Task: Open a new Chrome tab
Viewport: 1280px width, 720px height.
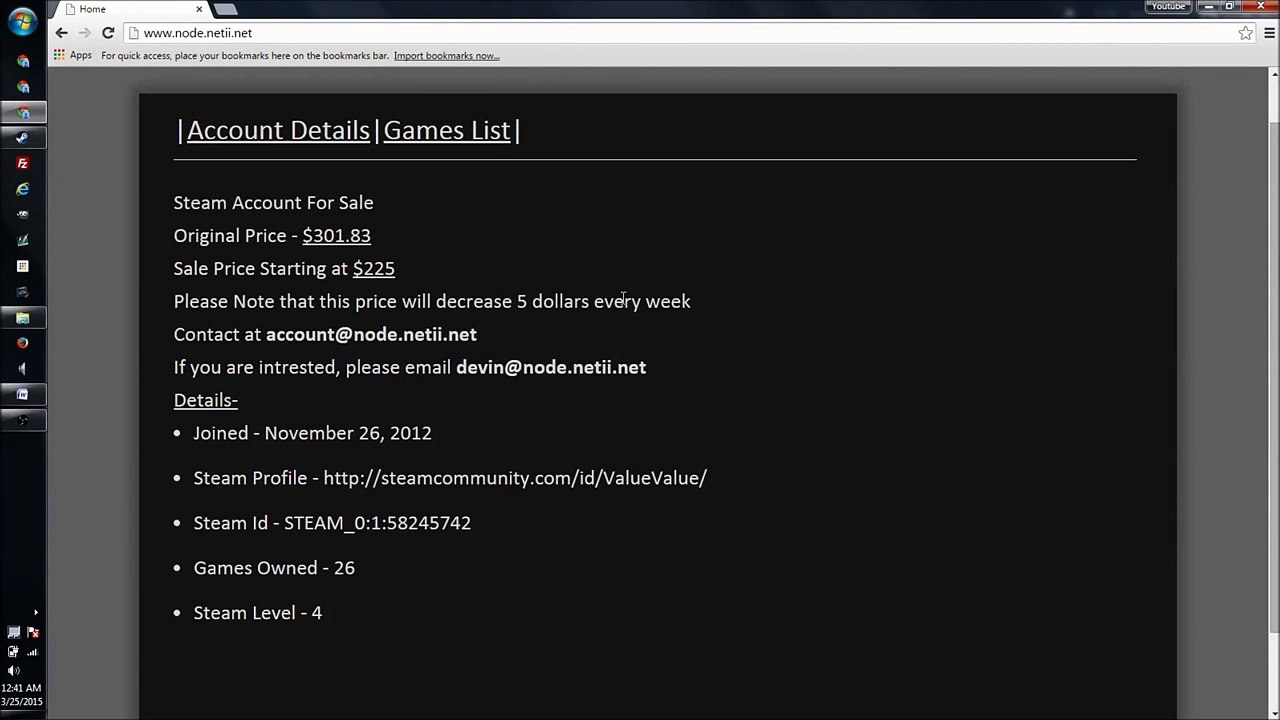Action: (226, 9)
